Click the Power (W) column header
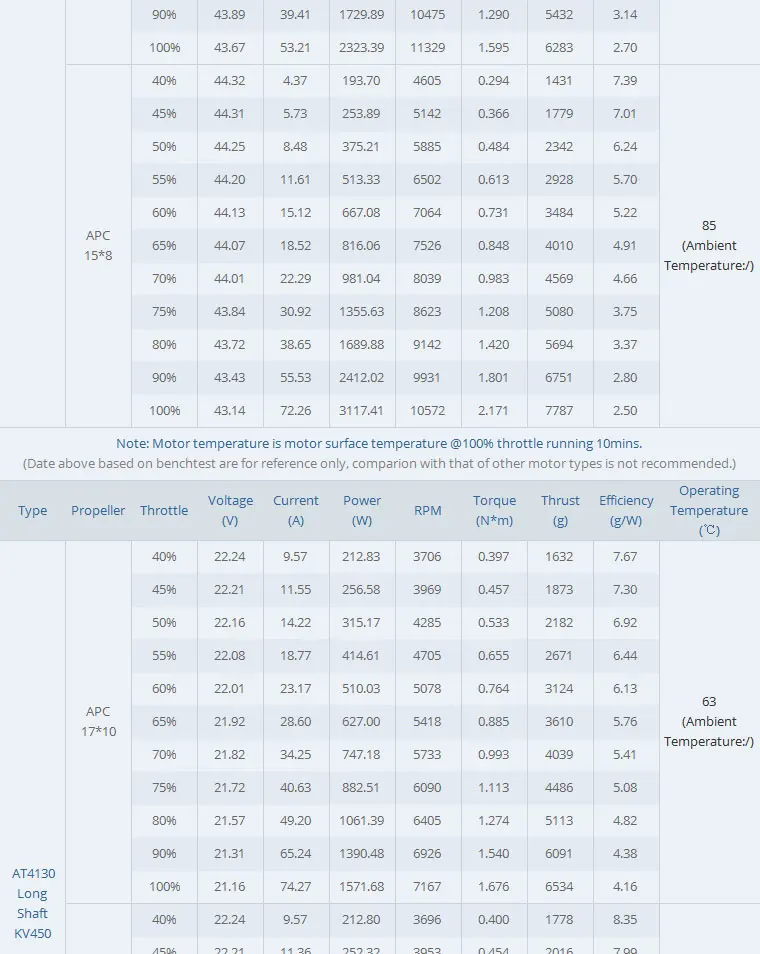 pos(362,510)
